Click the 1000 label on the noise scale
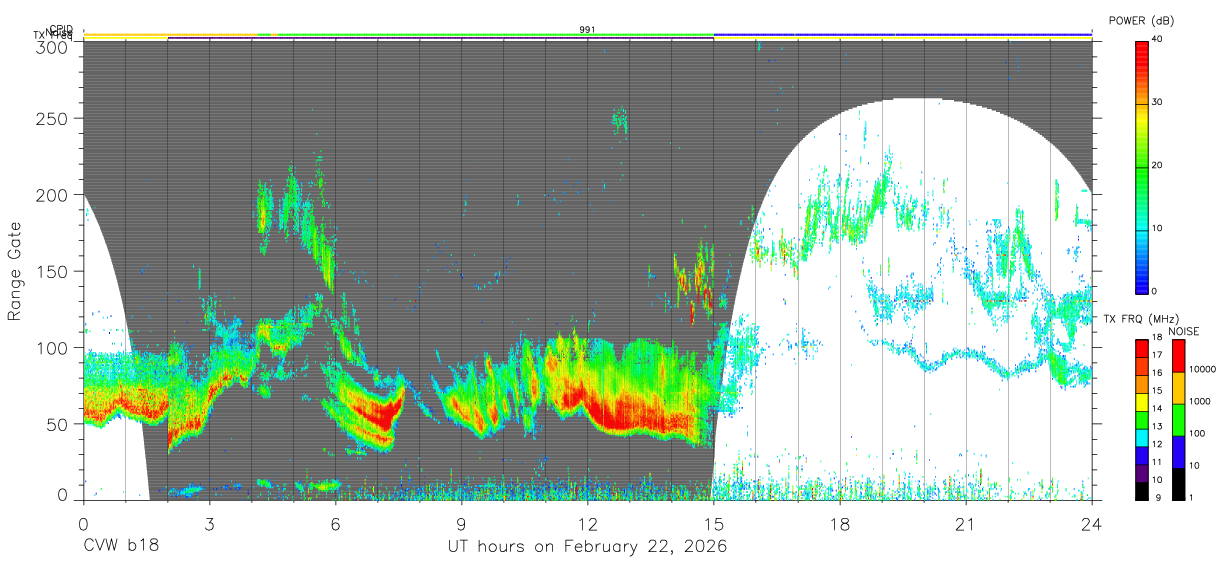 pos(1201,401)
